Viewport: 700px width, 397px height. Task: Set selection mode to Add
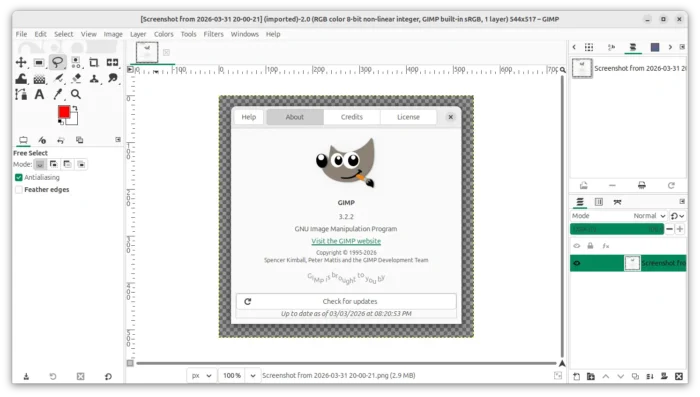[54, 164]
